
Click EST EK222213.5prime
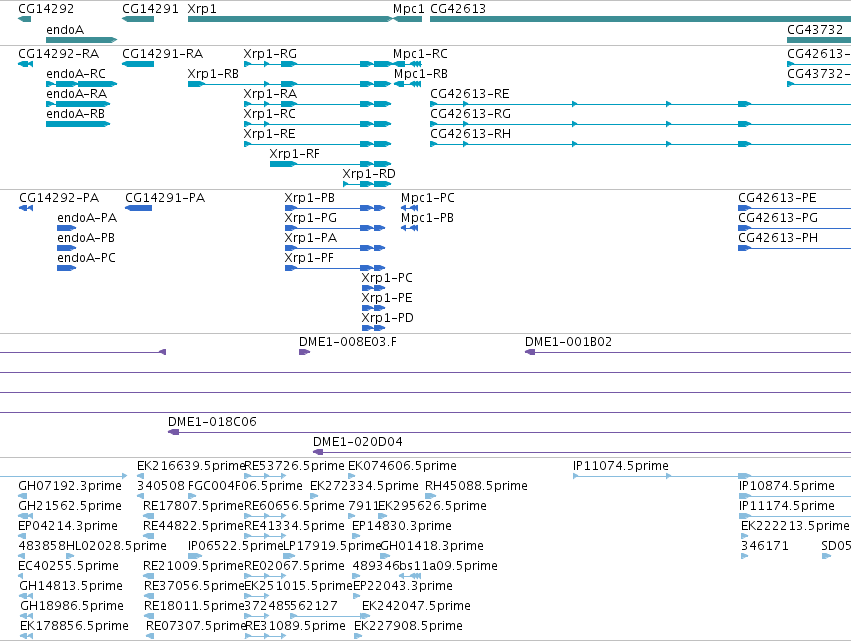795,526
